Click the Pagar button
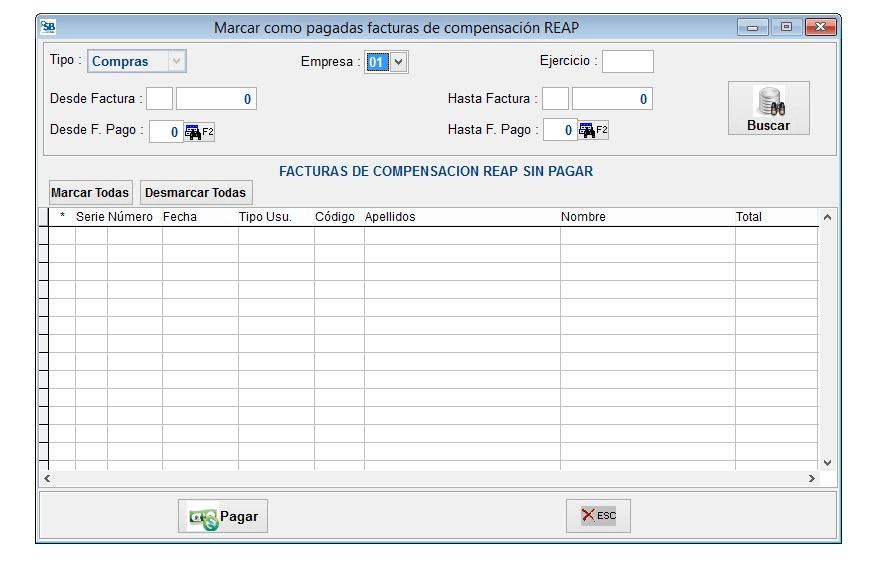 coord(222,516)
